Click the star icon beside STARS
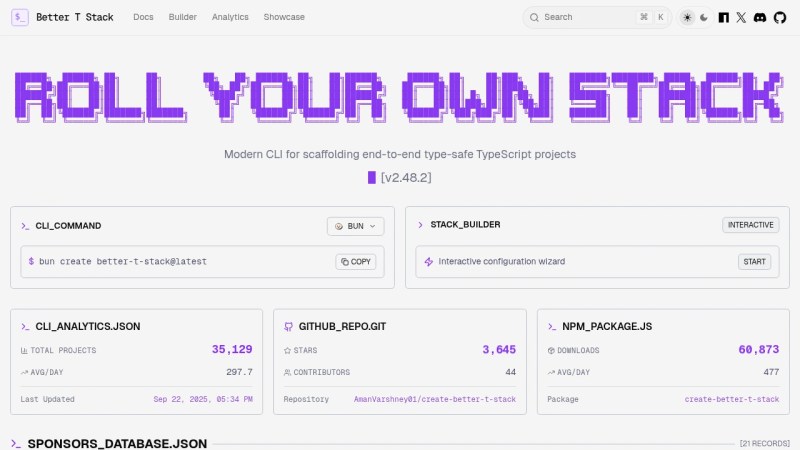Image resolution: width=800 pixels, height=450 pixels. (x=287, y=351)
